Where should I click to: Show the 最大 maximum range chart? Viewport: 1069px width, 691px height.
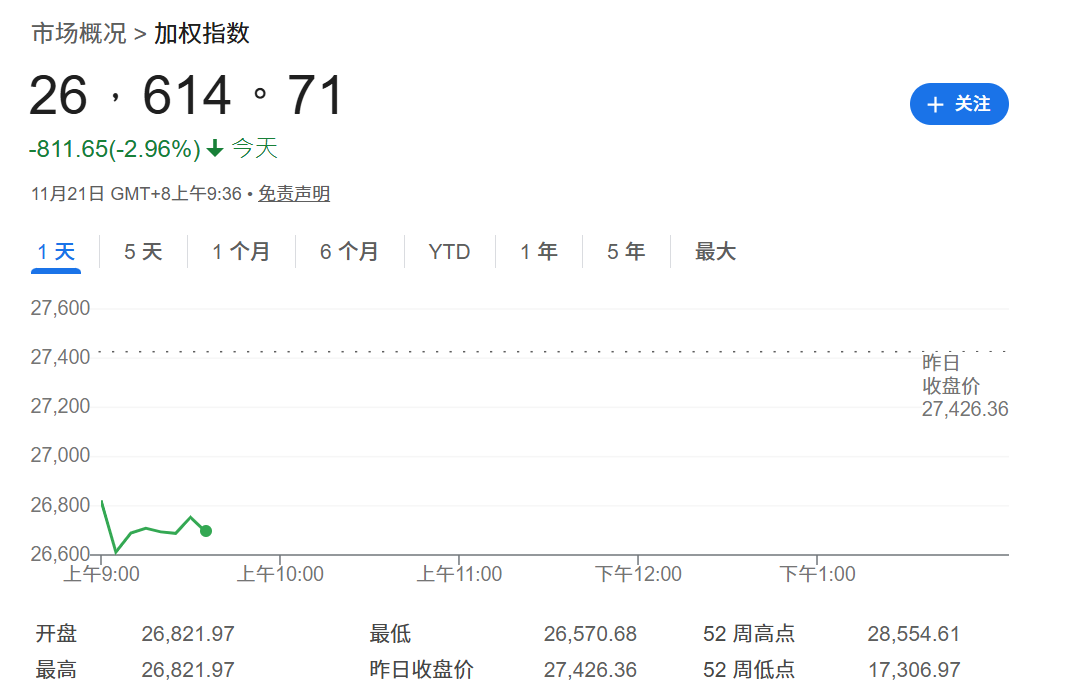pyautogui.click(x=715, y=252)
